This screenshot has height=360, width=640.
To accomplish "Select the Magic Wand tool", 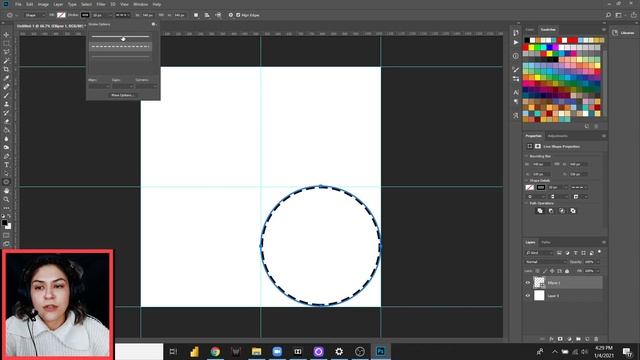I will click(6, 61).
